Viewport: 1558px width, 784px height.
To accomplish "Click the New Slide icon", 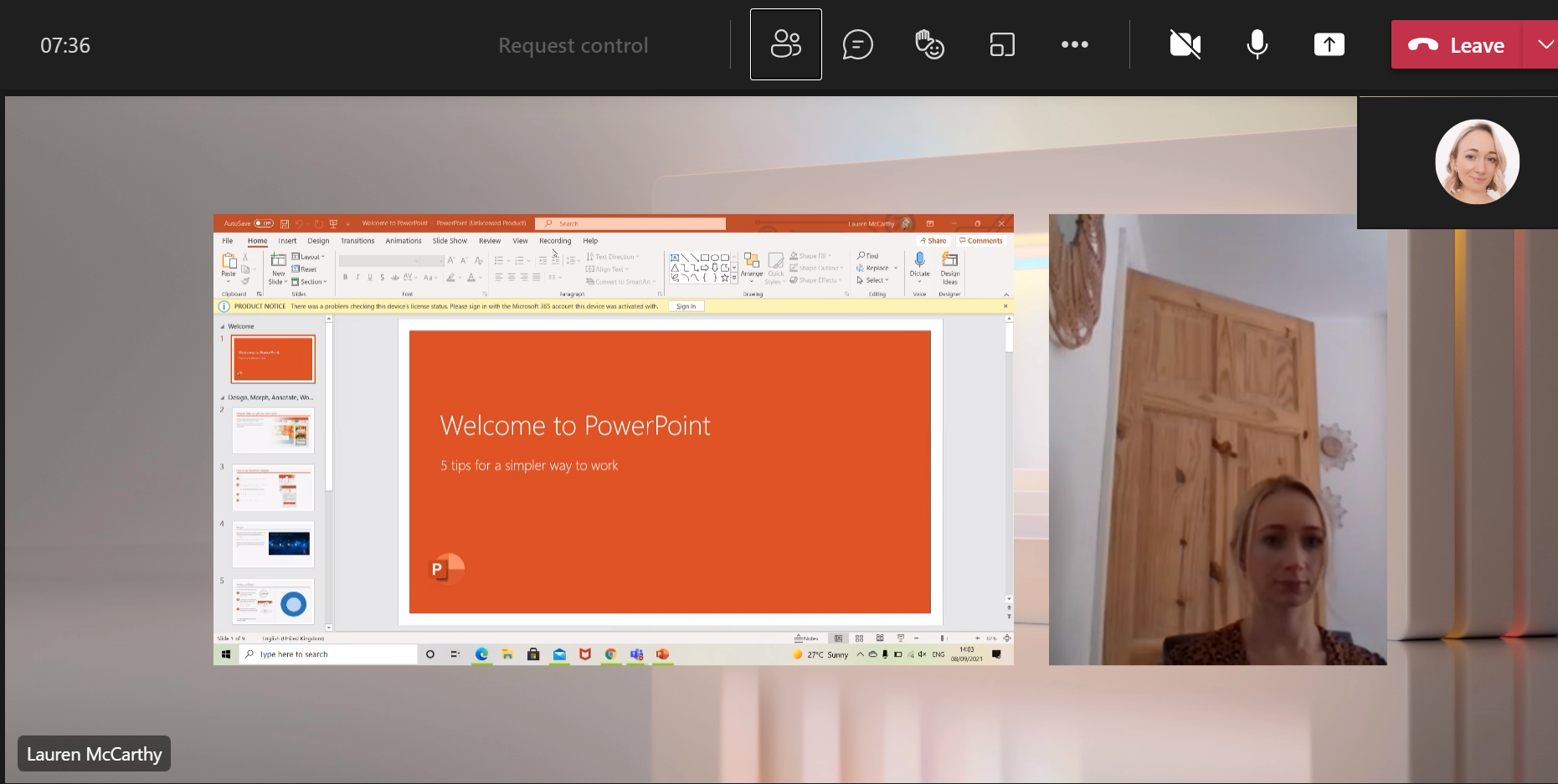I will 278,261.
